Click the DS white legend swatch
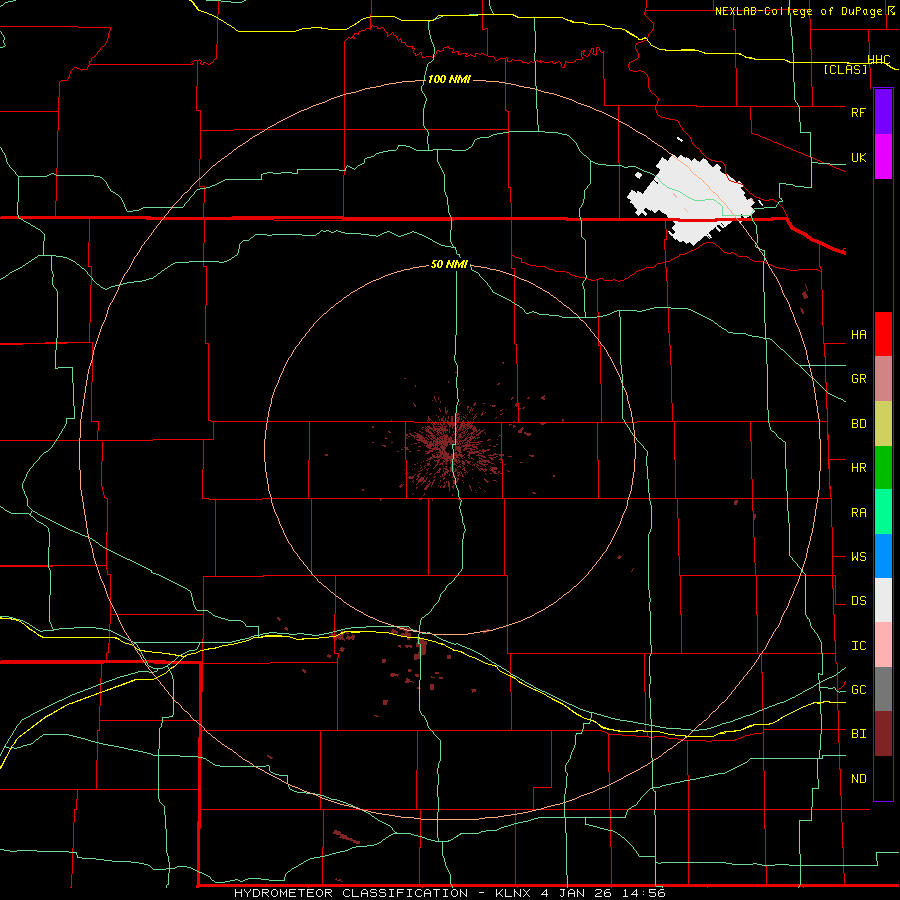This screenshot has height=900, width=900. coord(883,600)
